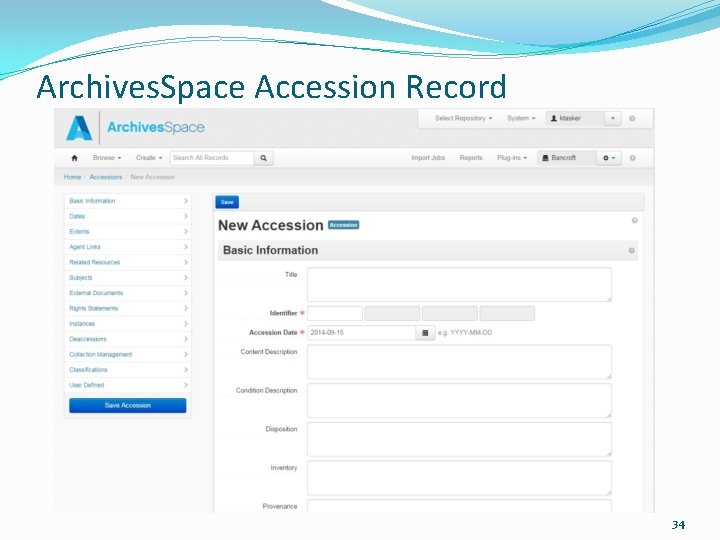Click into the Title text area
This screenshot has height=540, width=720.
pos(459,285)
